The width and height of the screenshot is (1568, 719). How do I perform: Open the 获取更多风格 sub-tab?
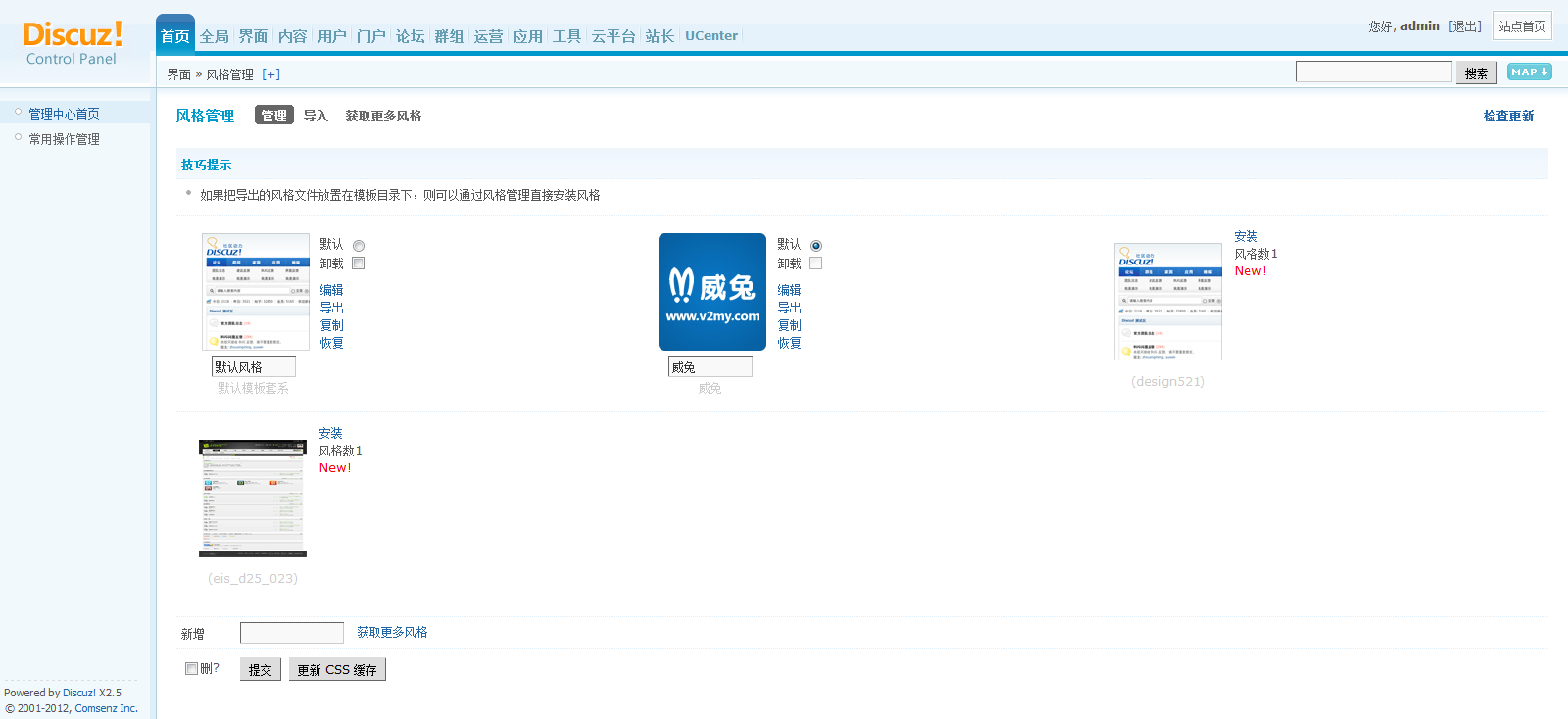point(383,116)
